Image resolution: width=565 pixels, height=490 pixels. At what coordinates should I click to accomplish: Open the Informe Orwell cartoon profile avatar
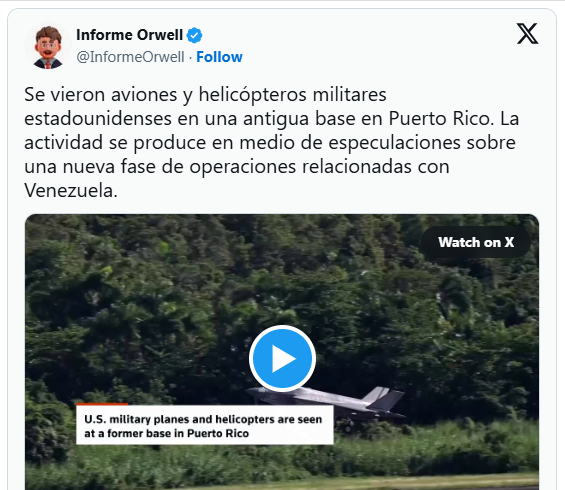point(48,46)
